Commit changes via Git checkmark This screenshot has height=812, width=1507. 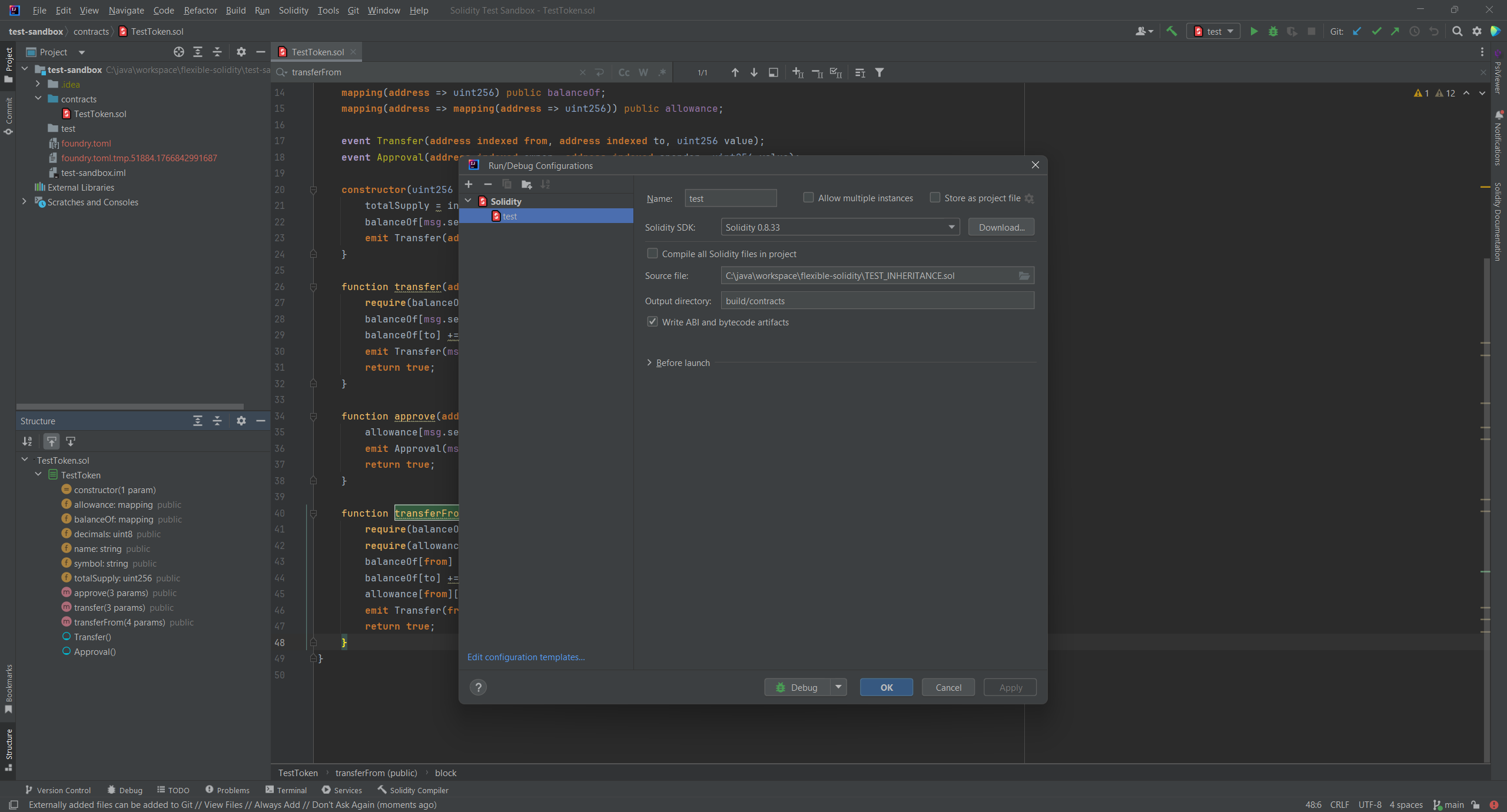tap(1376, 31)
